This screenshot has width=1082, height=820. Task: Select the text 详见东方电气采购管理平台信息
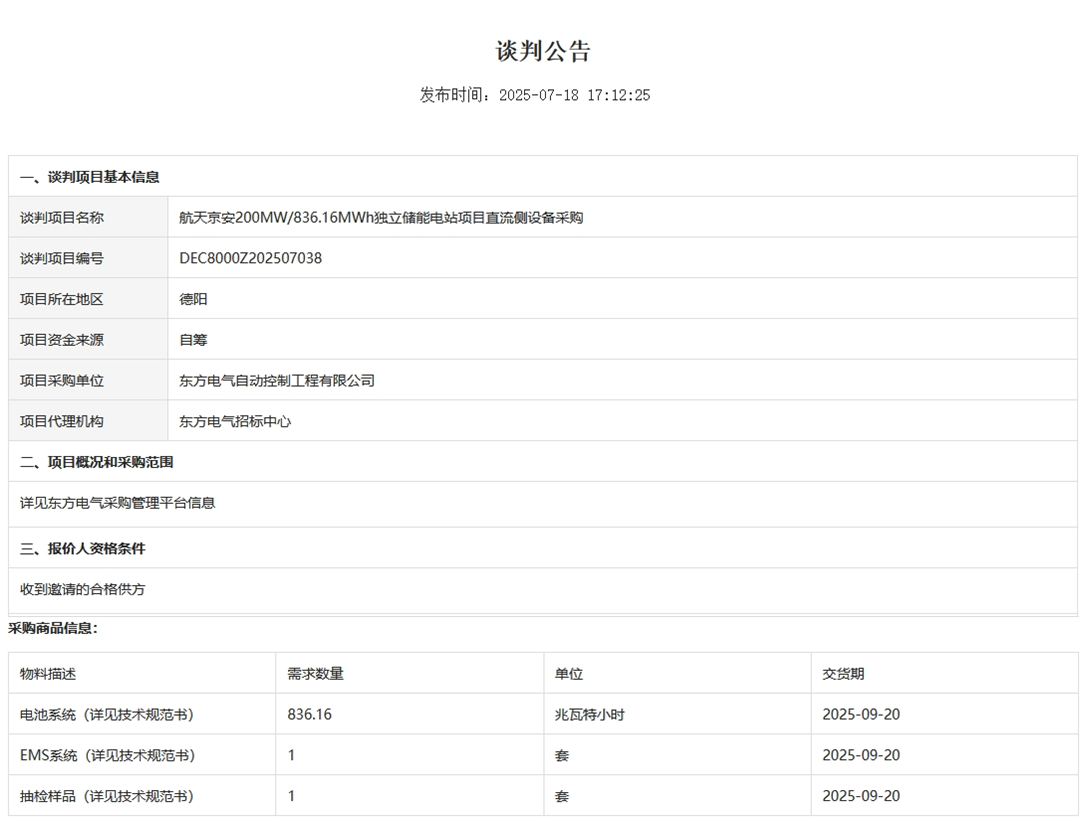117,503
